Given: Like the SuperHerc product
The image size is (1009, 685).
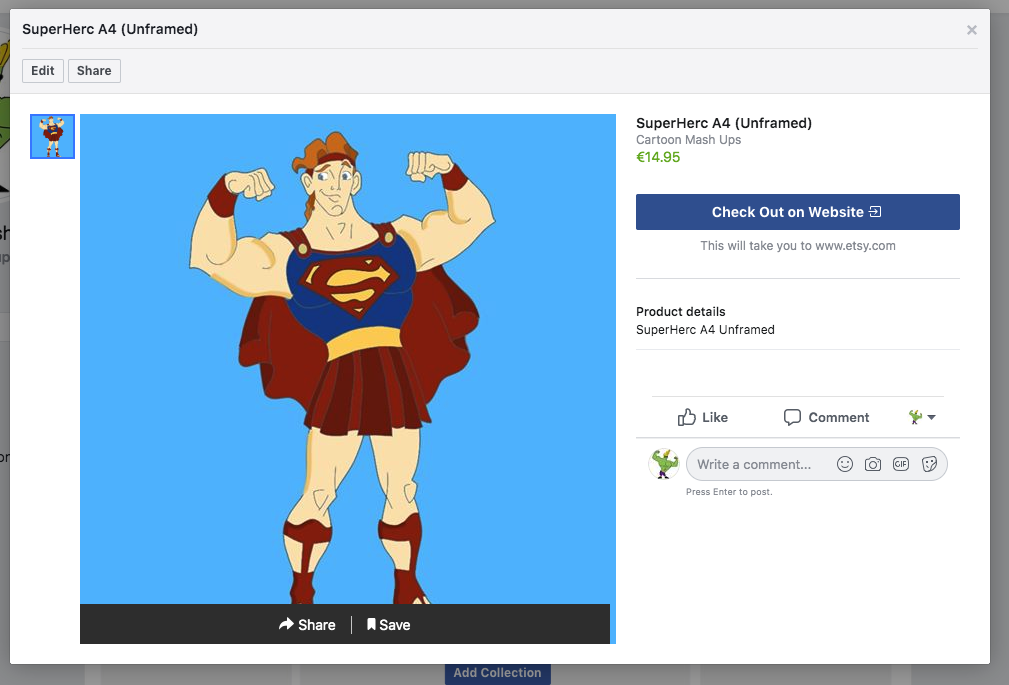Looking at the screenshot, I should [703, 417].
